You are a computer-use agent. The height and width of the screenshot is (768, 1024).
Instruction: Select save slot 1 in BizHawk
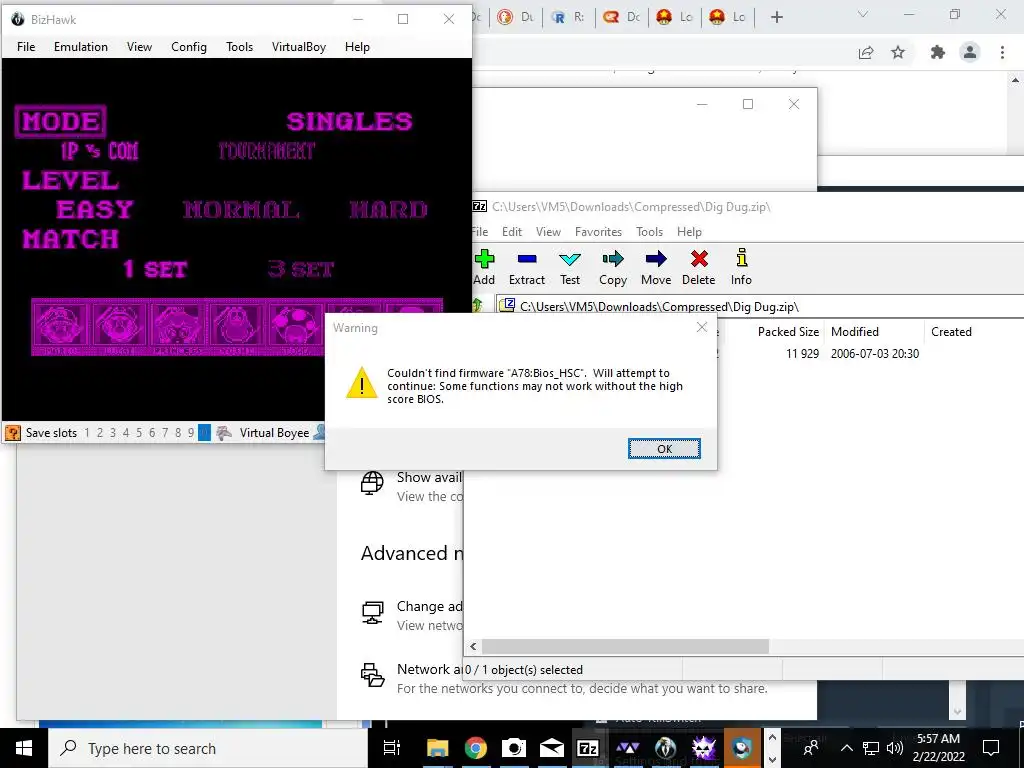pyautogui.click(x=87, y=432)
